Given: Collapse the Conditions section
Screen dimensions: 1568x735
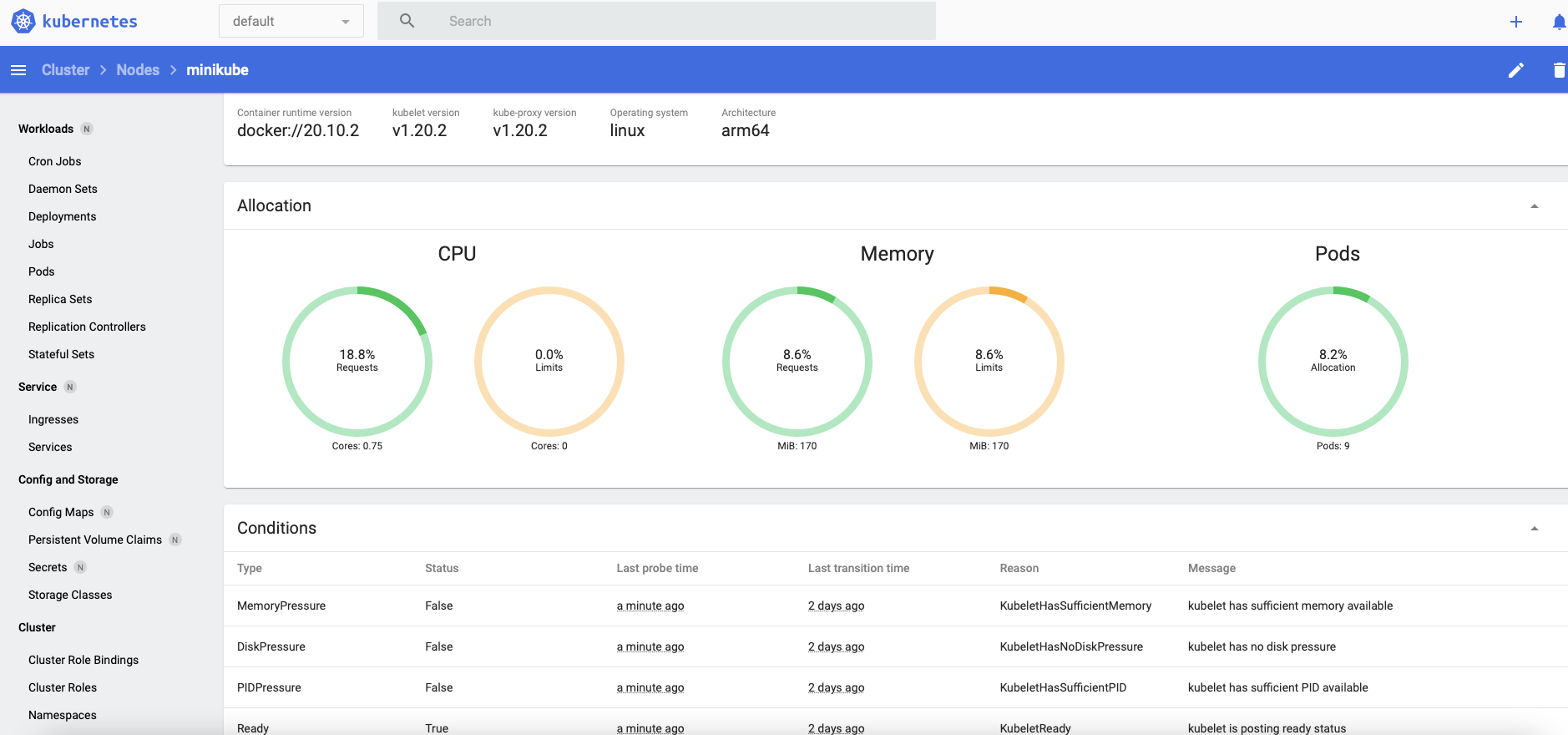Looking at the screenshot, I should [x=1534, y=529].
